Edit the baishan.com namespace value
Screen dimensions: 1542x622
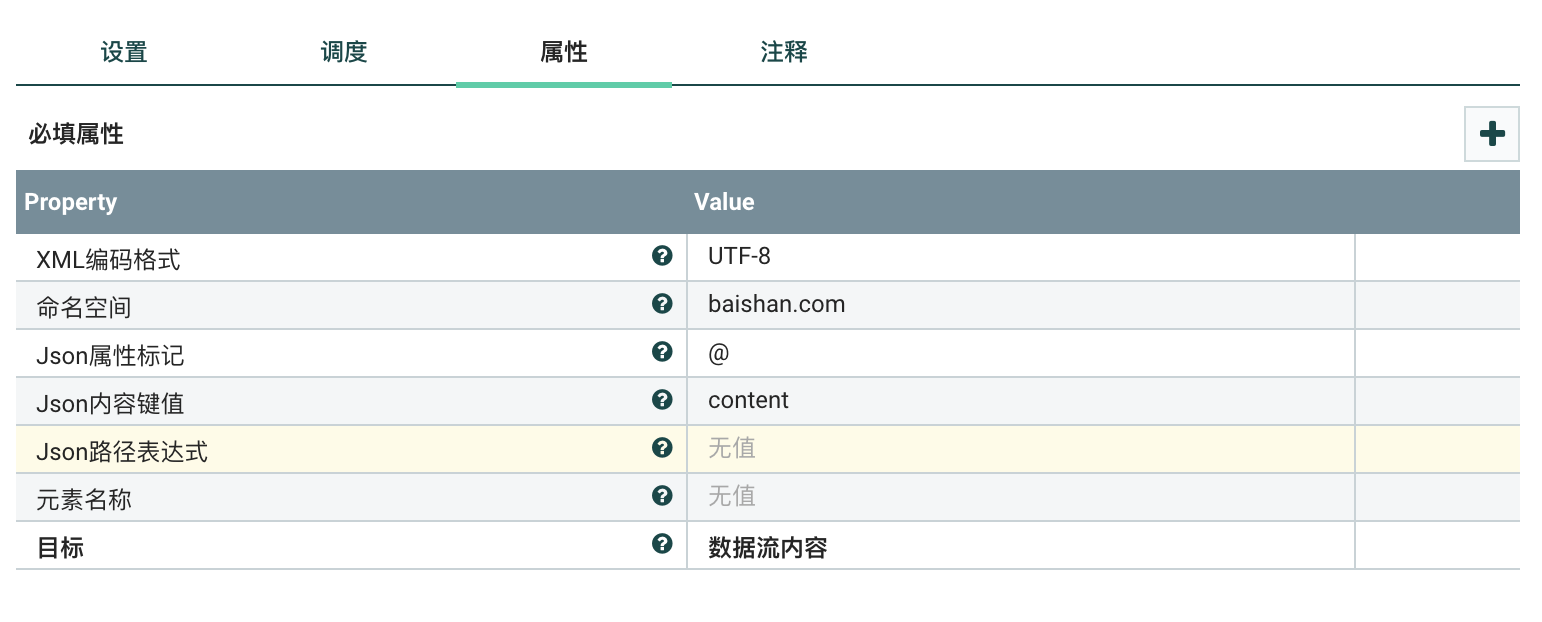[1020, 305]
